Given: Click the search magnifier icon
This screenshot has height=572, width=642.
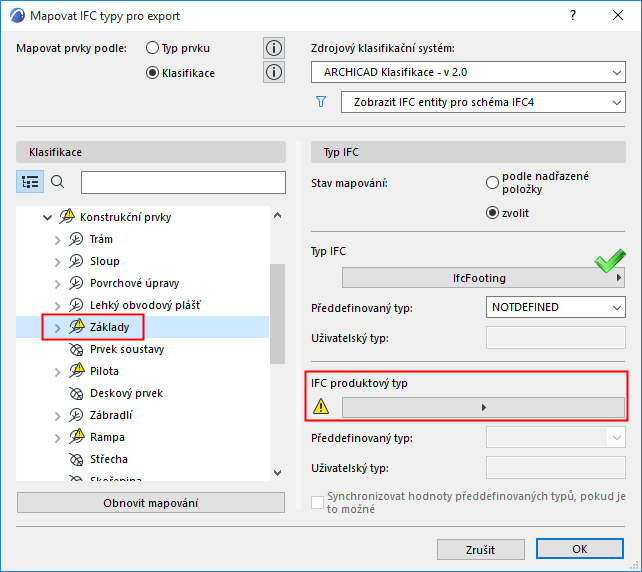Looking at the screenshot, I should (58, 182).
